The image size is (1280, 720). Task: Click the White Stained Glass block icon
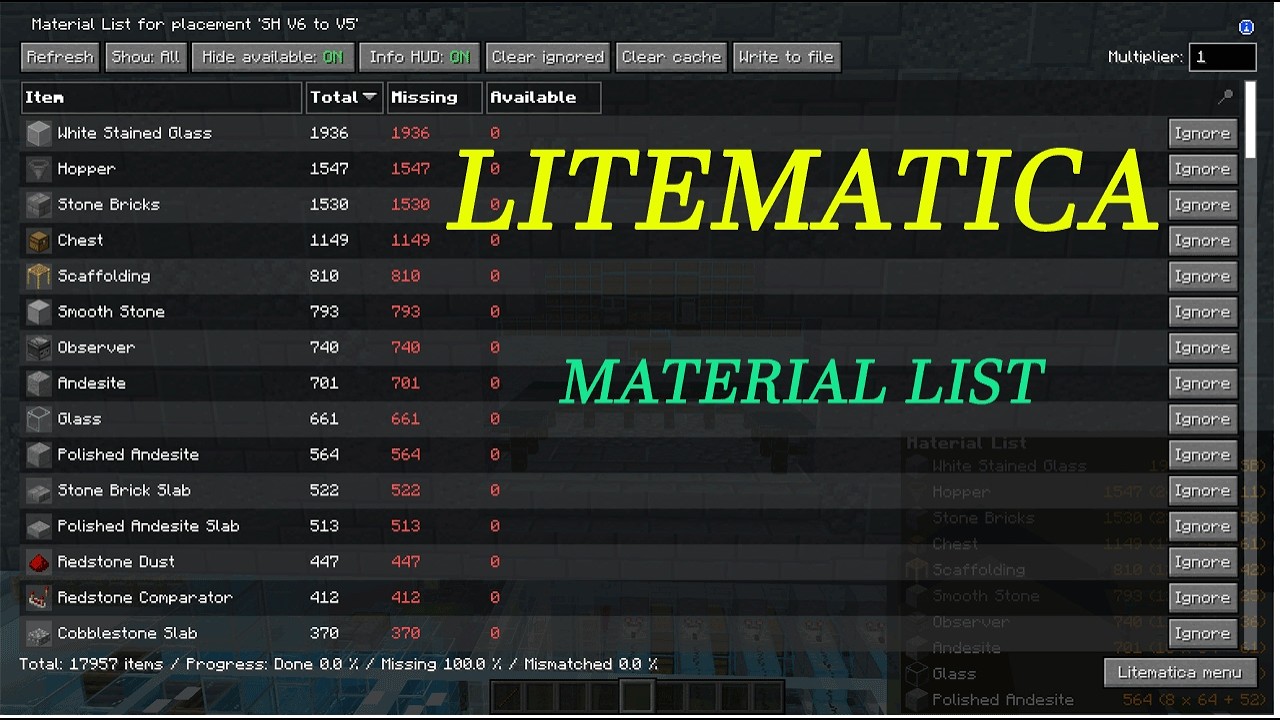point(38,133)
